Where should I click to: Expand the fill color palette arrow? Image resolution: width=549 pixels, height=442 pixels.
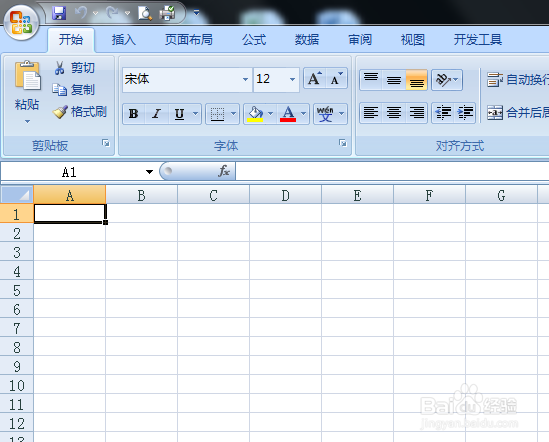[270, 113]
